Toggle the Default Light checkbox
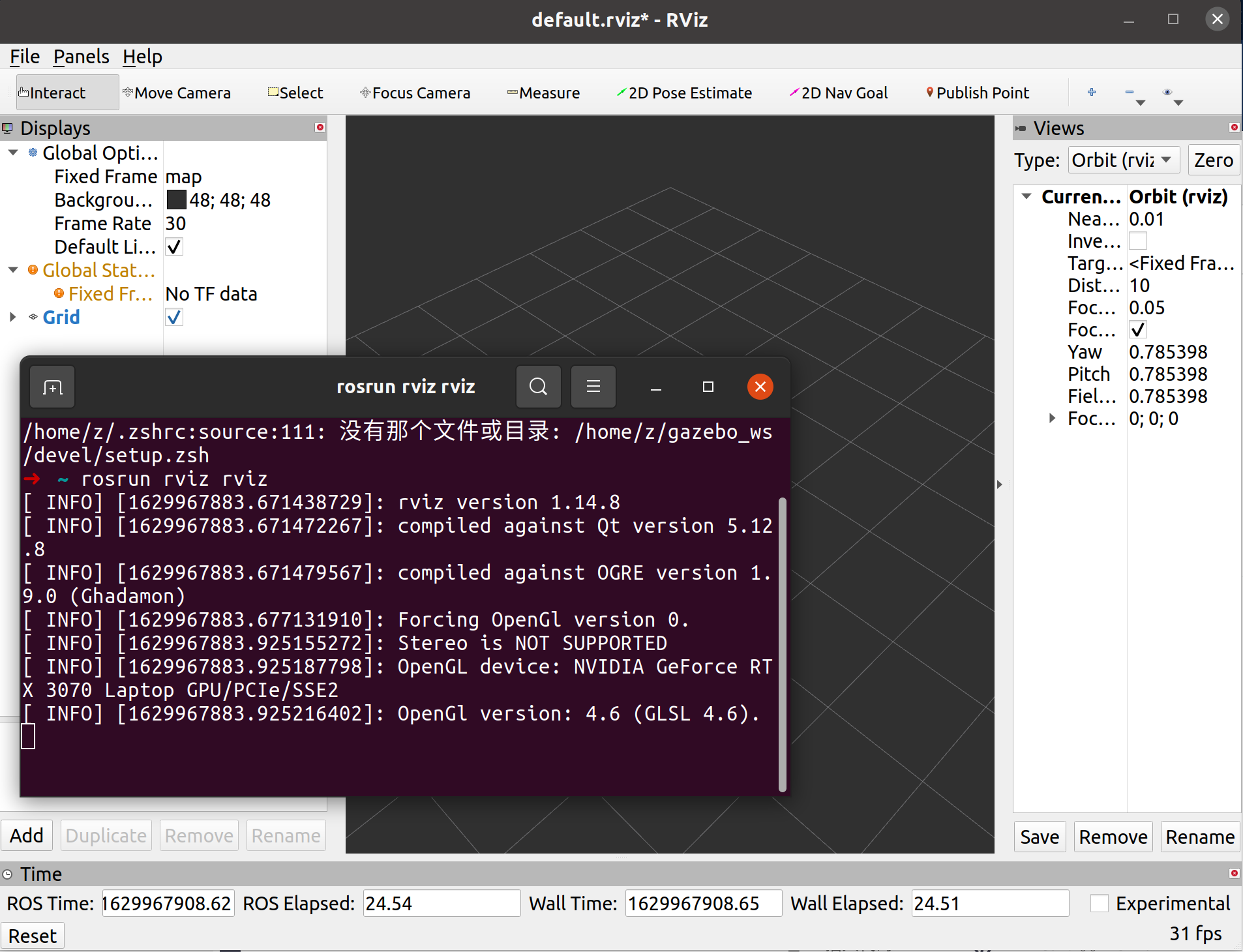The height and width of the screenshot is (952, 1243). (173, 246)
